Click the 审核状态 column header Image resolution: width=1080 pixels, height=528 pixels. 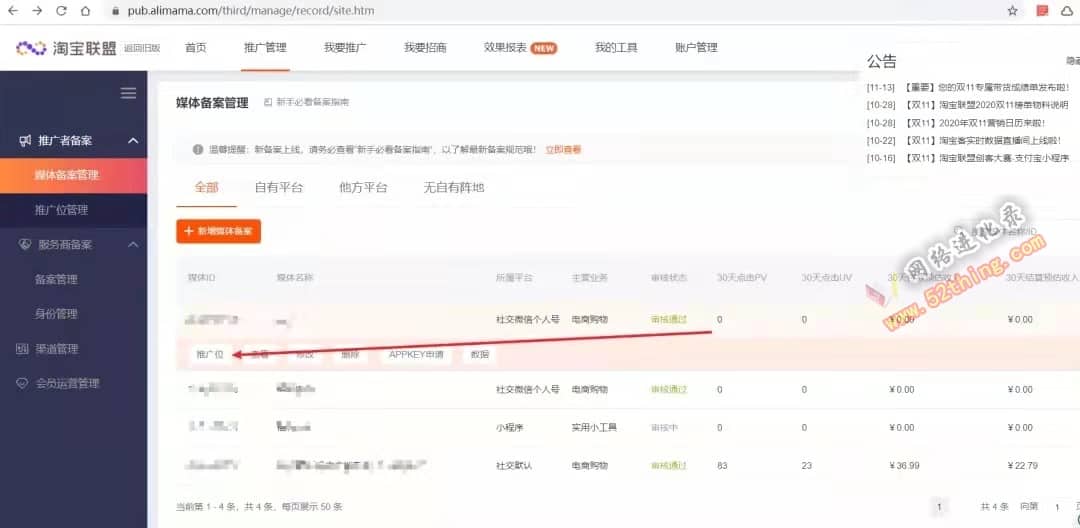pos(669,278)
